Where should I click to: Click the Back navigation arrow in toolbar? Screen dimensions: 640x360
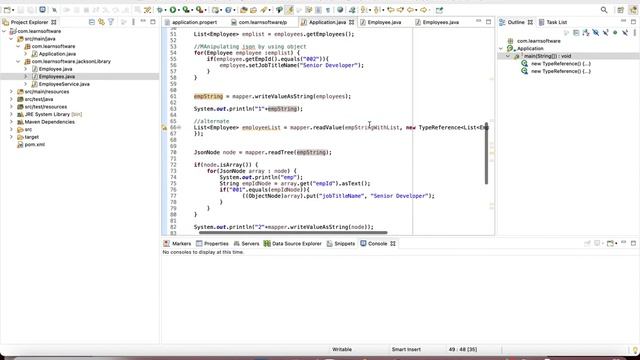coord(411,10)
